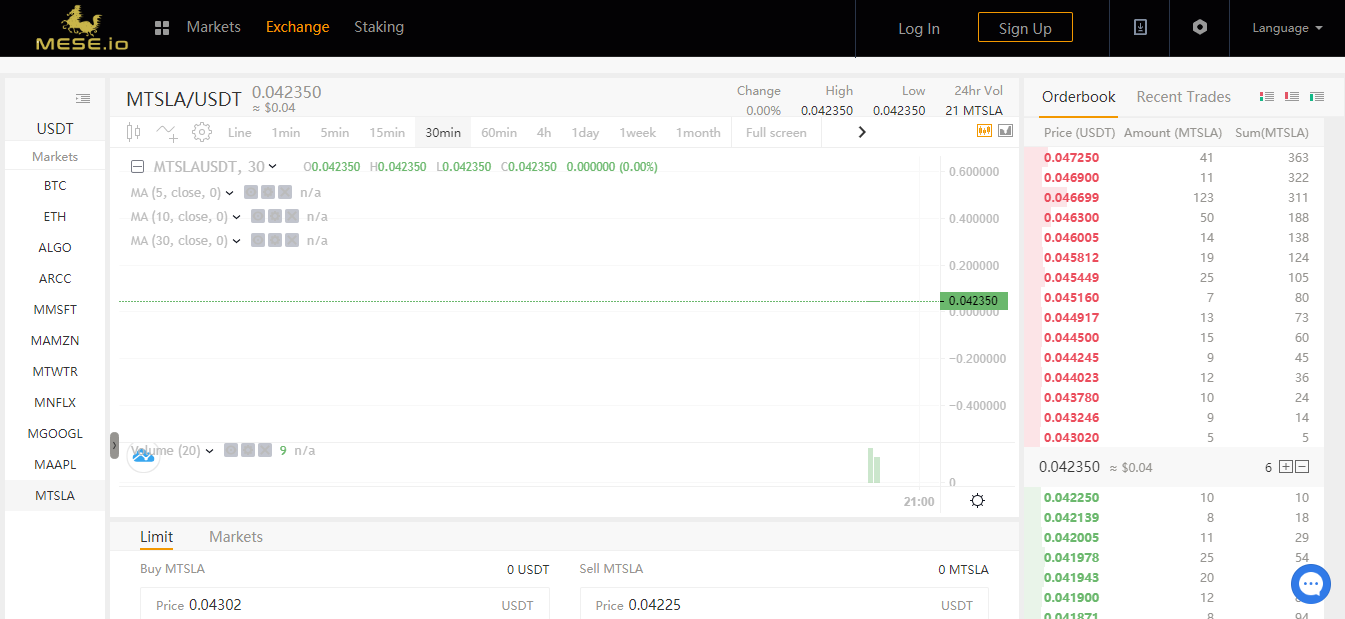
Task: Click the Buy MTSLA price field
Action: click(345, 604)
